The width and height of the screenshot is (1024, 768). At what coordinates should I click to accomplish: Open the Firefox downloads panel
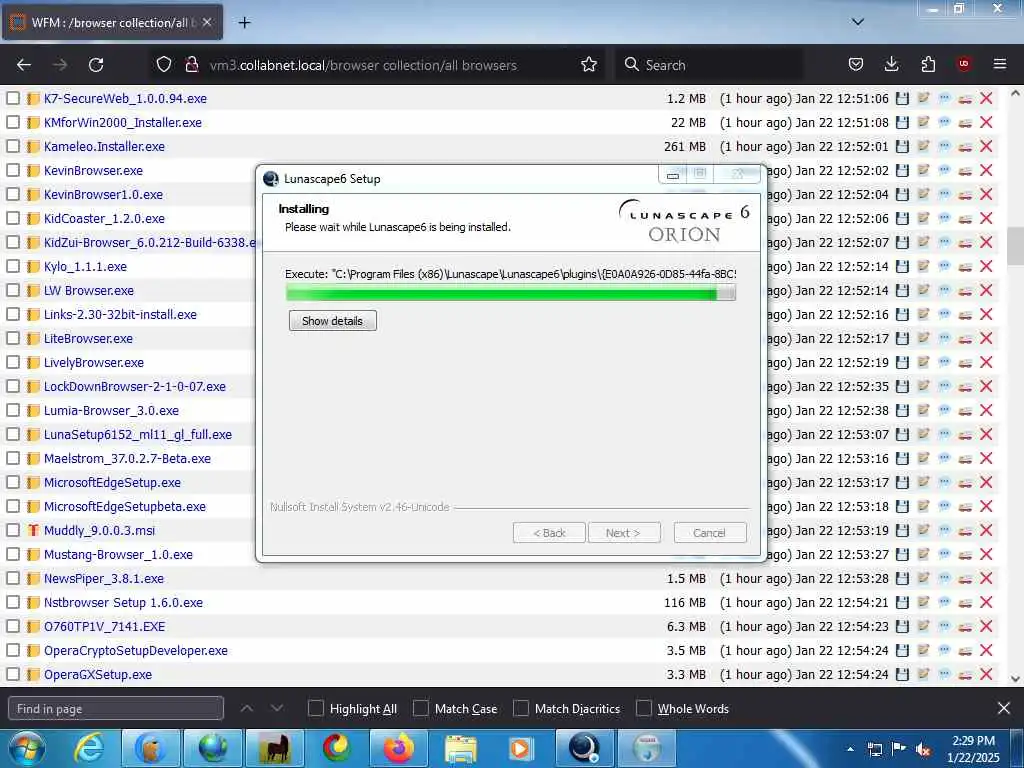[891, 64]
